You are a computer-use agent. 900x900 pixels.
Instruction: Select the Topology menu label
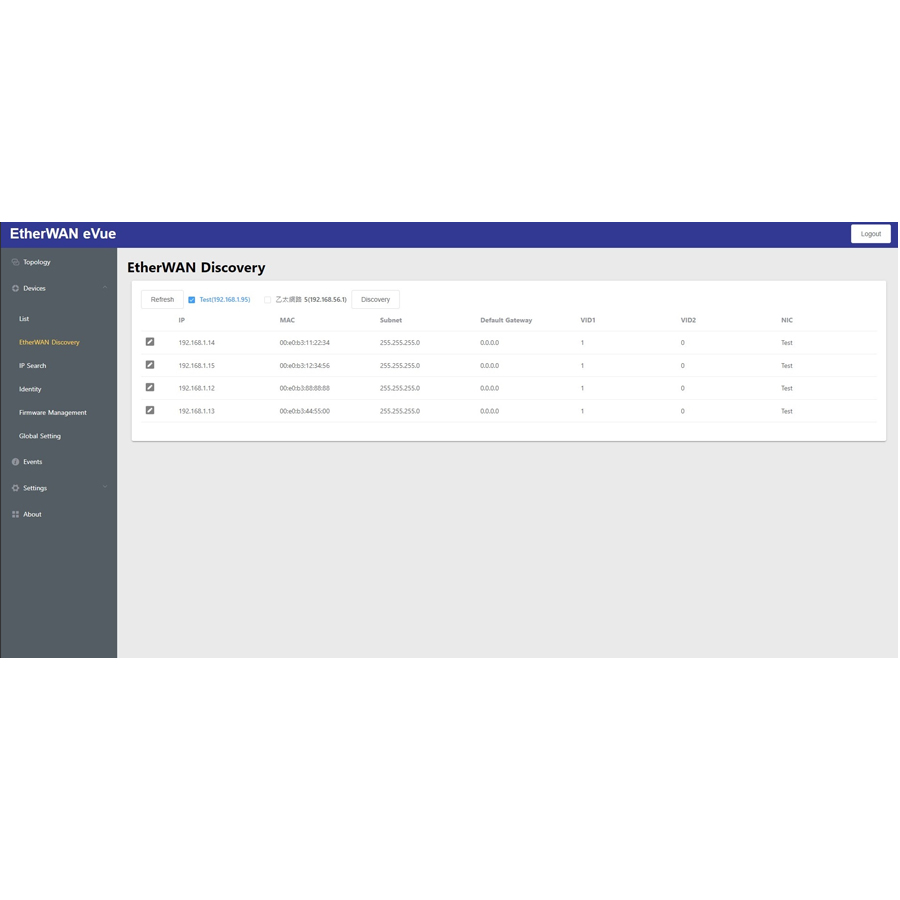pyautogui.click(x=37, y=262)
